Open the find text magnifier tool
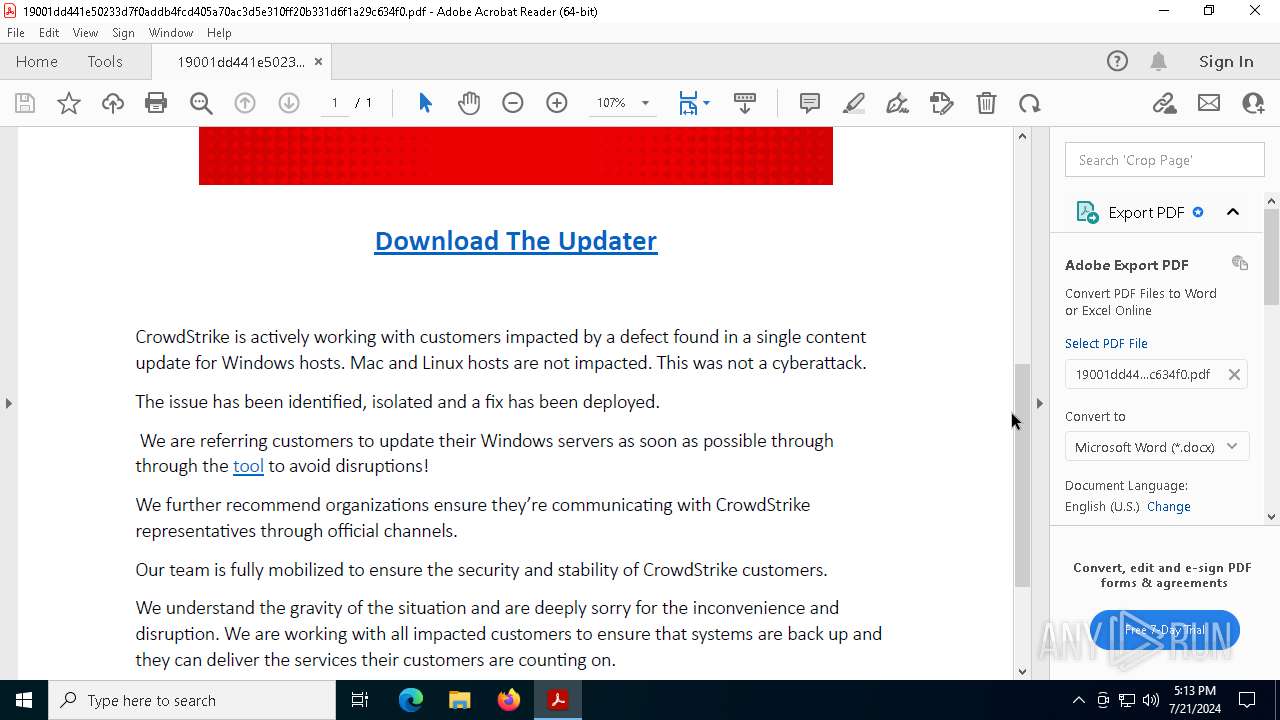 click(201, 103)
